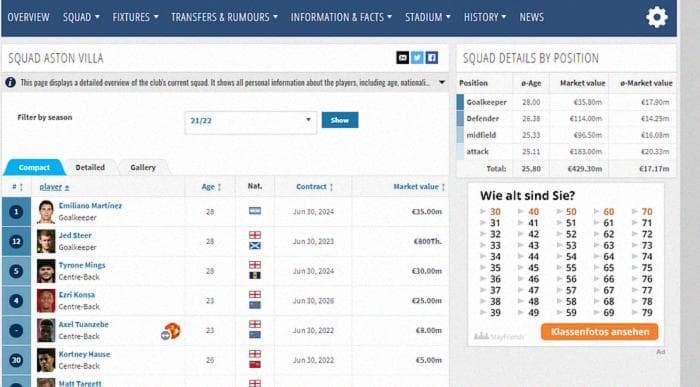
Task: Select age 70 in the ad
Action: click(x=647, y=212)
